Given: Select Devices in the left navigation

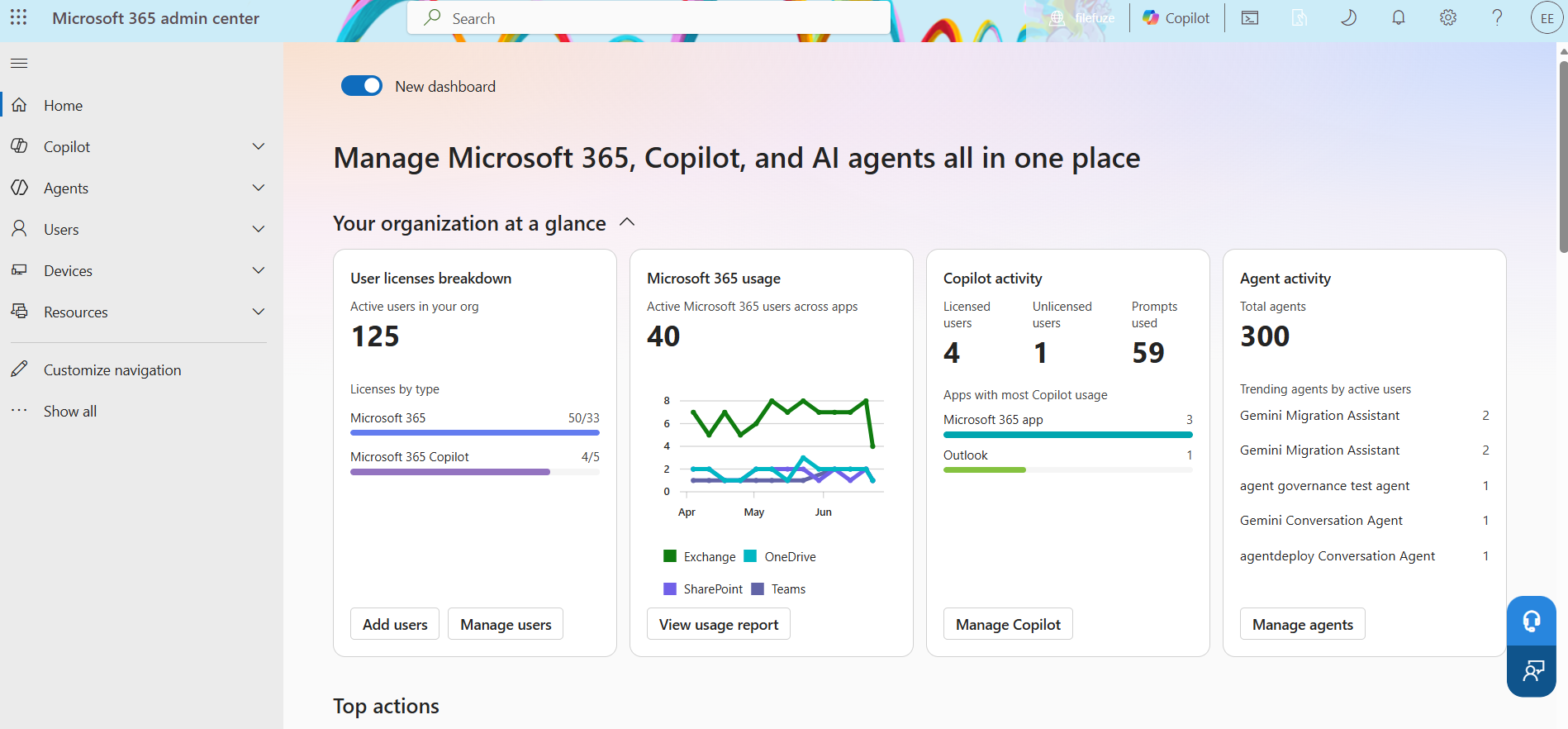Looking at the screenshot, I should click(x=68, y=271).
